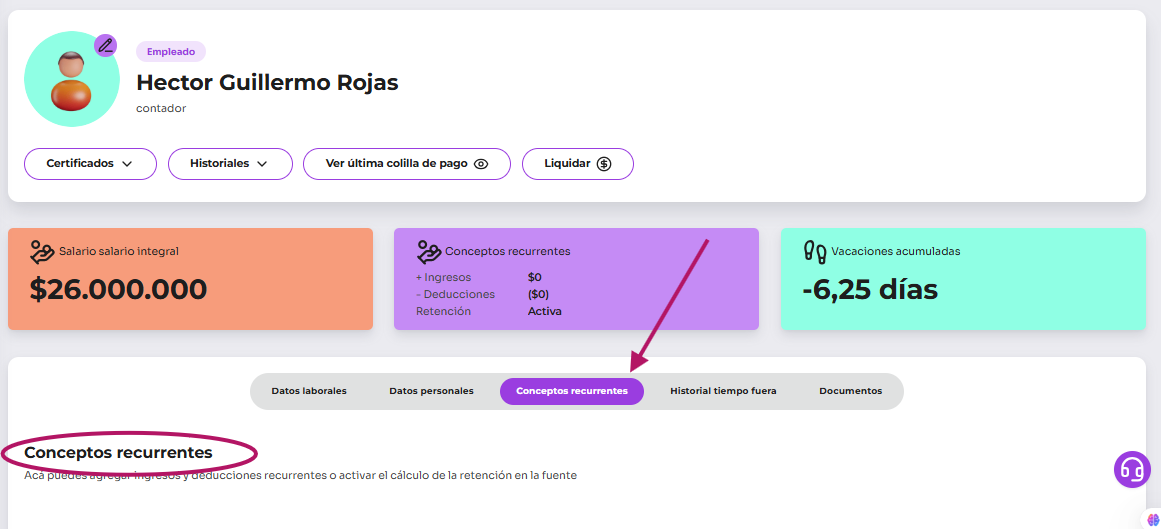This screenshot has width=1161, height=529.
Task: Click the Empleado role badge
Action: point(171,52)
